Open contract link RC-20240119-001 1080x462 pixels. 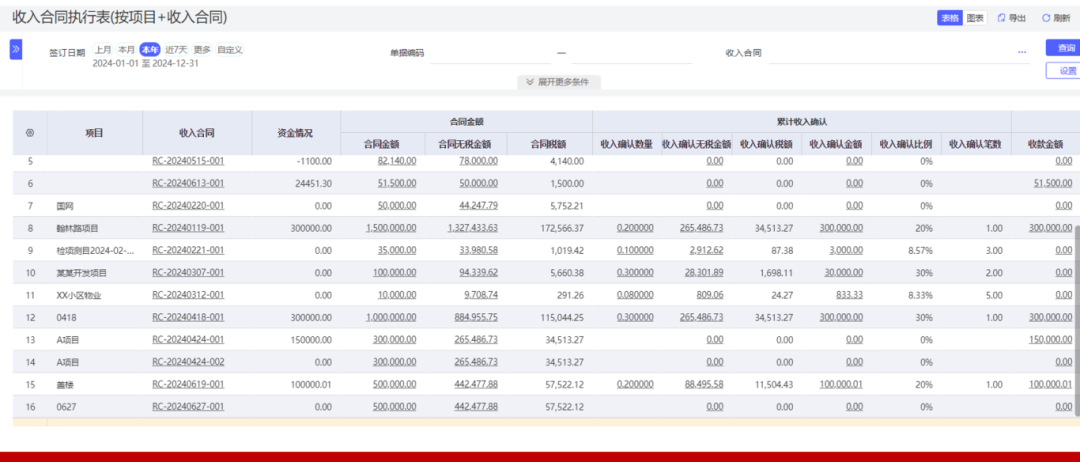click(x=187, y=228)
